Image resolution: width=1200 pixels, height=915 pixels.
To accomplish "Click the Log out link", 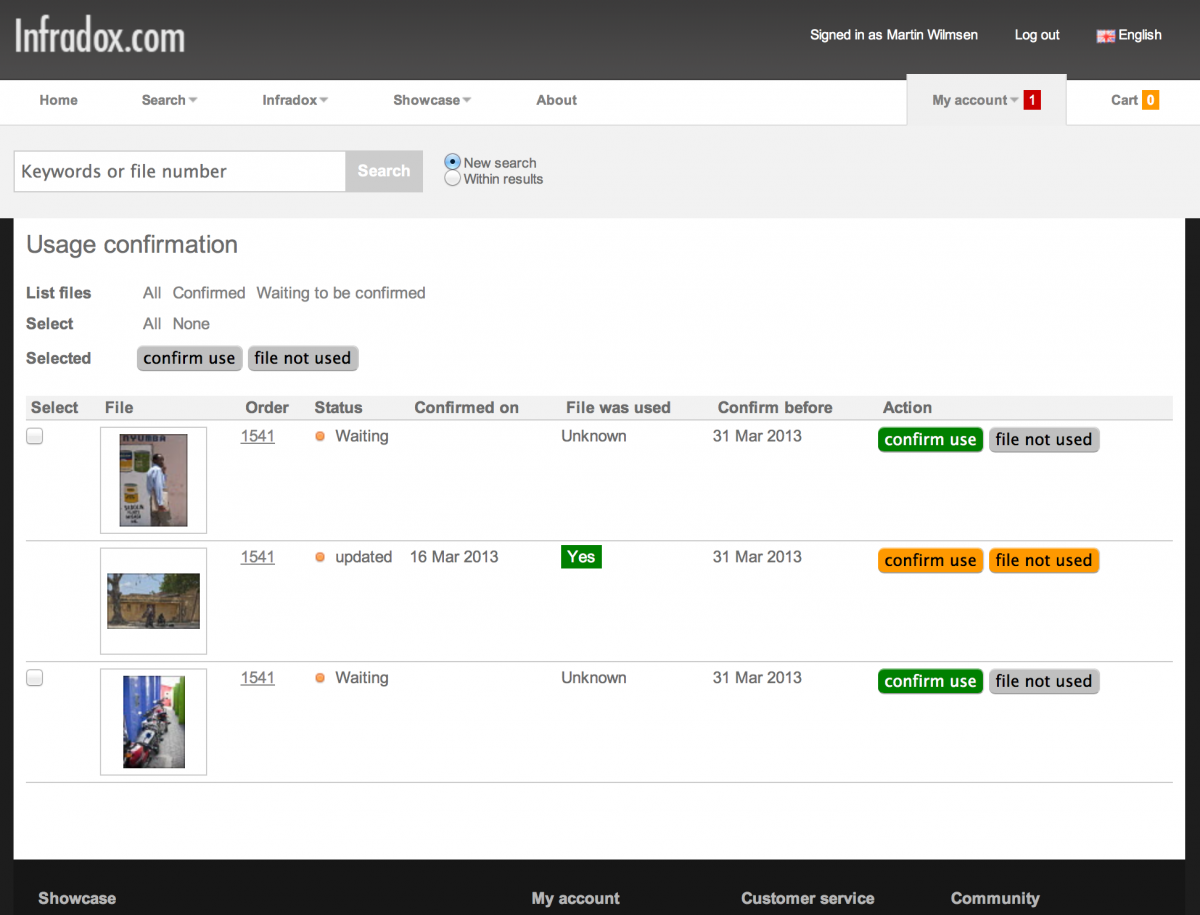I will 1037,35.
